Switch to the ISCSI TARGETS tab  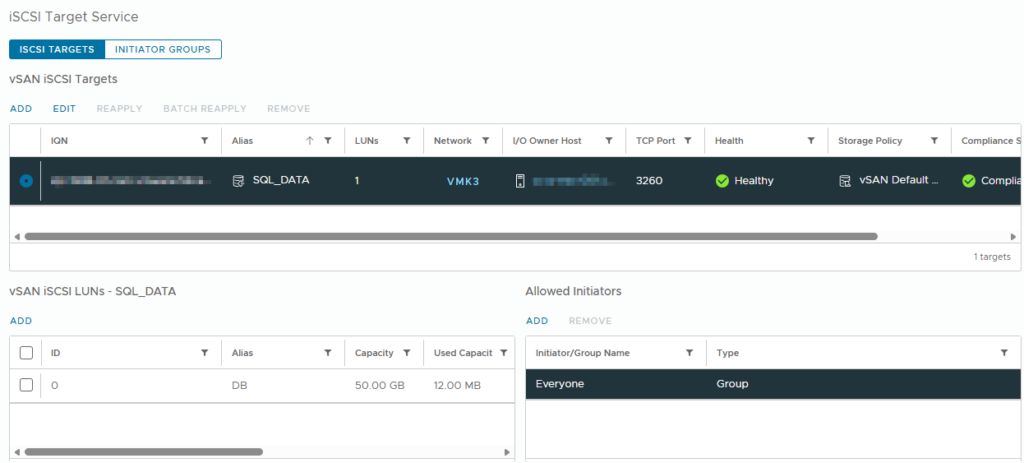[x=57, y=50]
